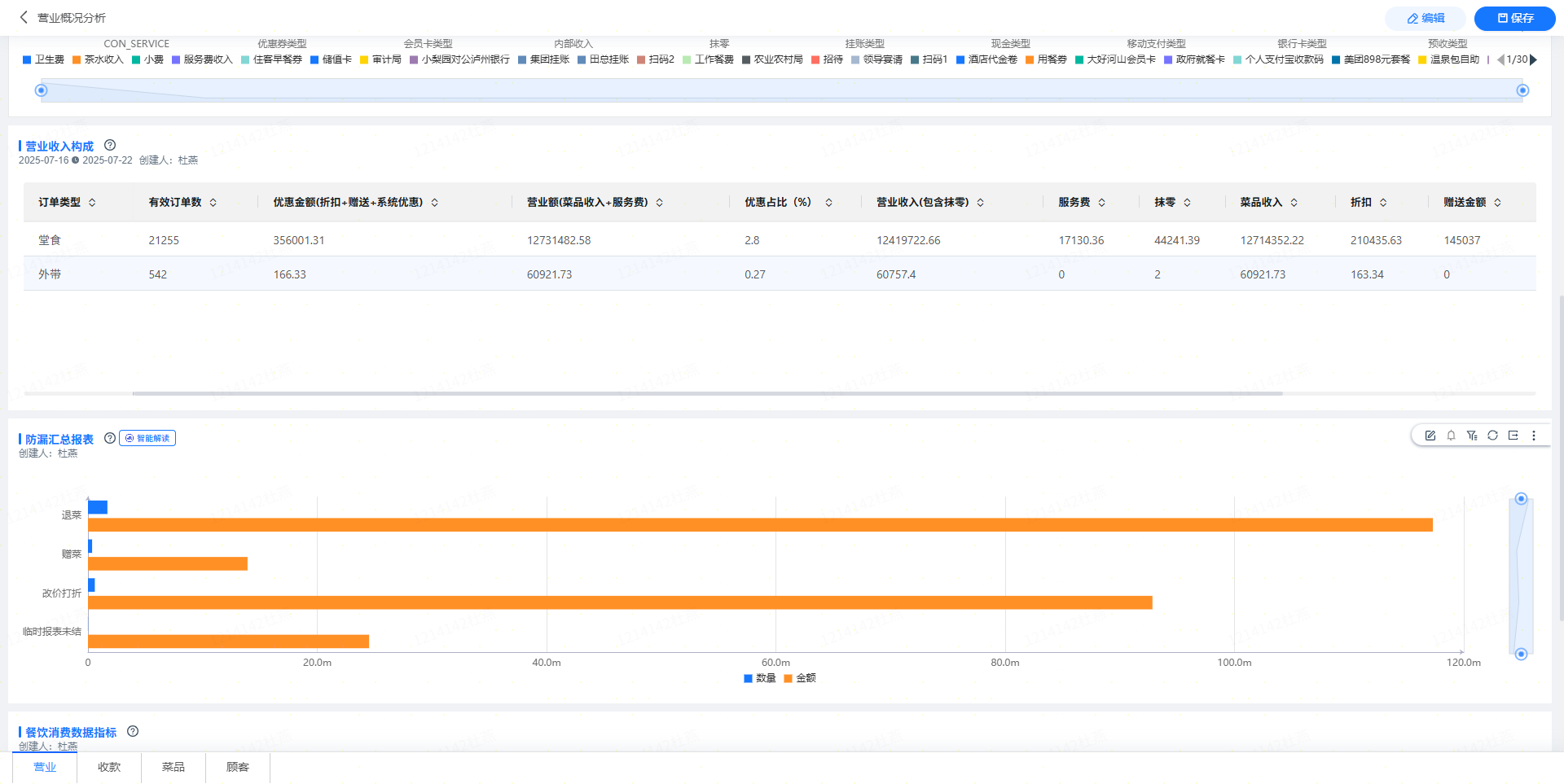Screen dimensions: 1564x784
Task: Click horizontal scrollbar of 营业收入构成 table
Action: (x=708, y=393)
